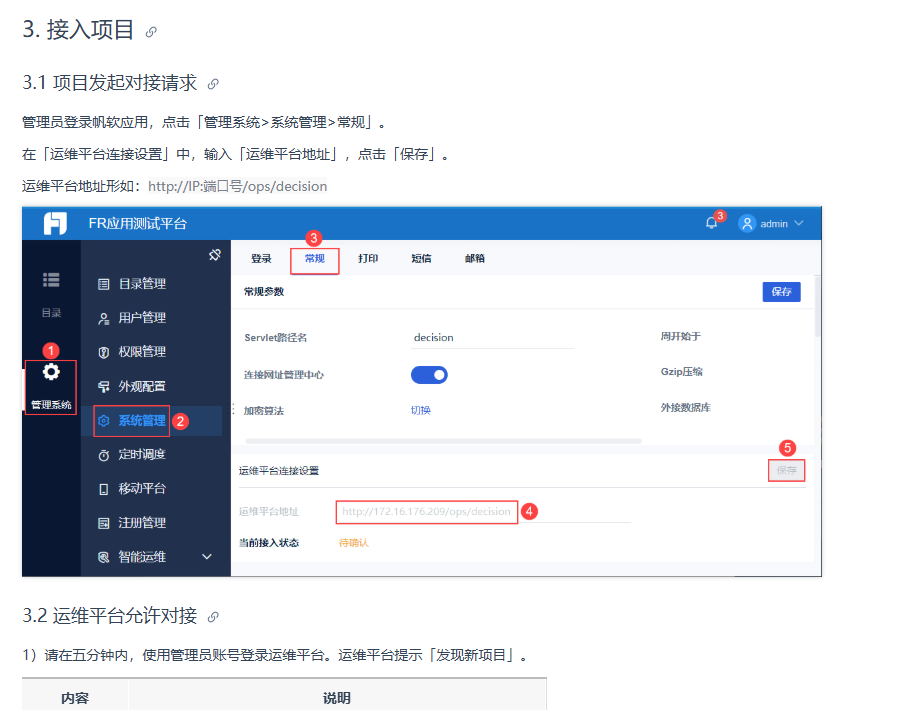This screenshot has width=912, height=710.
Task: Click the 内容 table header
Action: [x=75, y=698]
